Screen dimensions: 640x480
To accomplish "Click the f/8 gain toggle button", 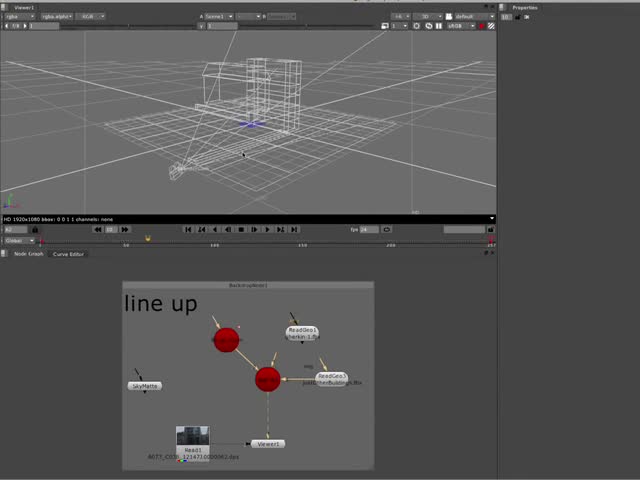I will coord(16,26).
